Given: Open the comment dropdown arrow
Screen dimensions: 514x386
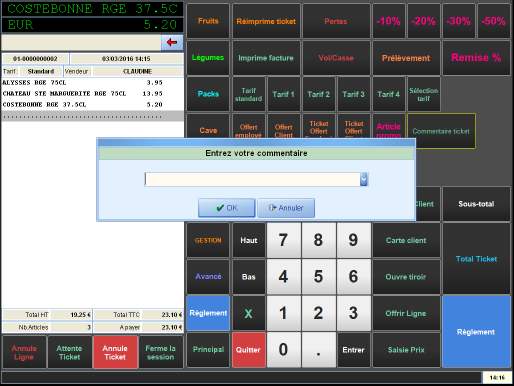Looking at the screenshot, I should pos(364,179).
